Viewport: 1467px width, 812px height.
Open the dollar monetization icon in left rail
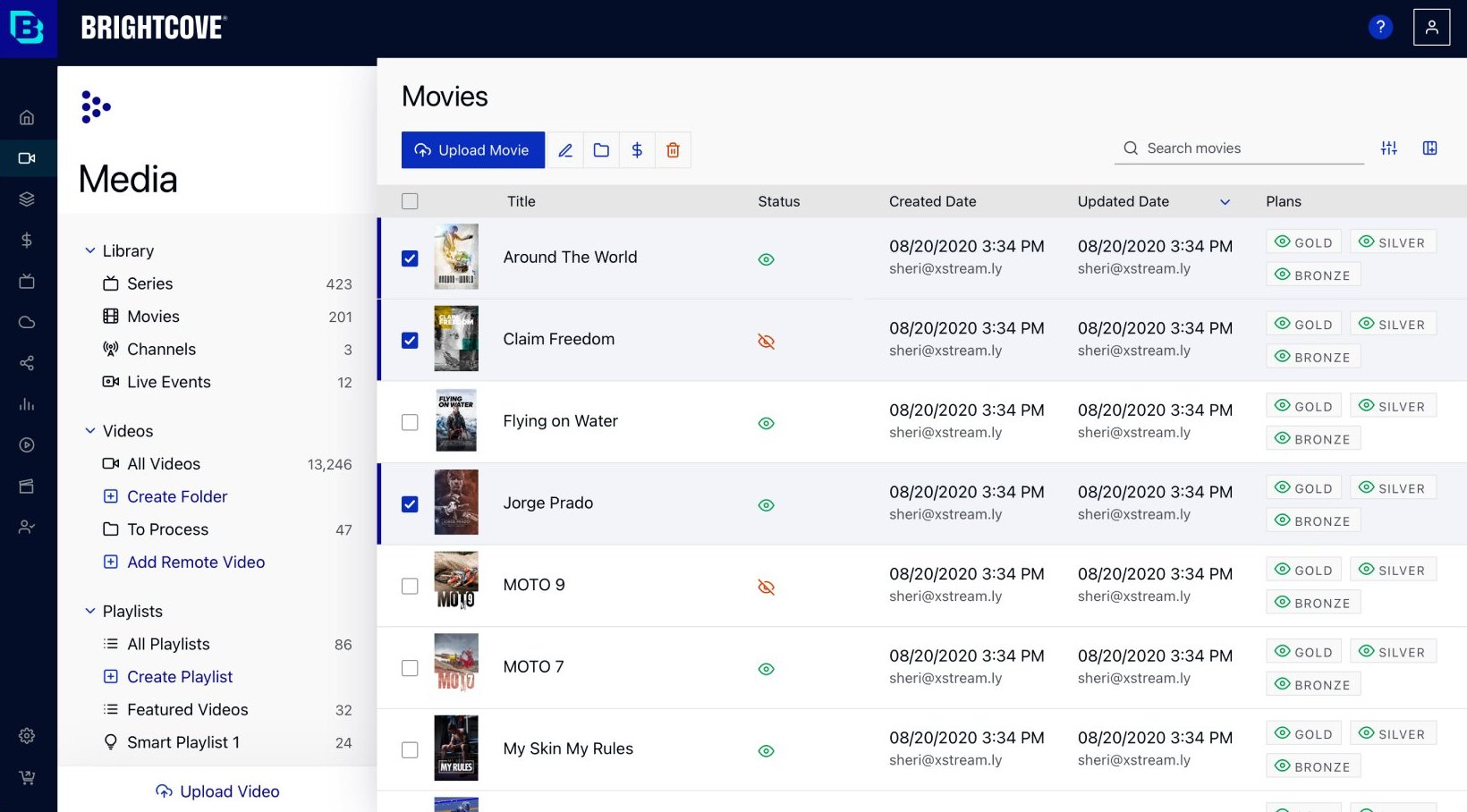click(27, 240)
